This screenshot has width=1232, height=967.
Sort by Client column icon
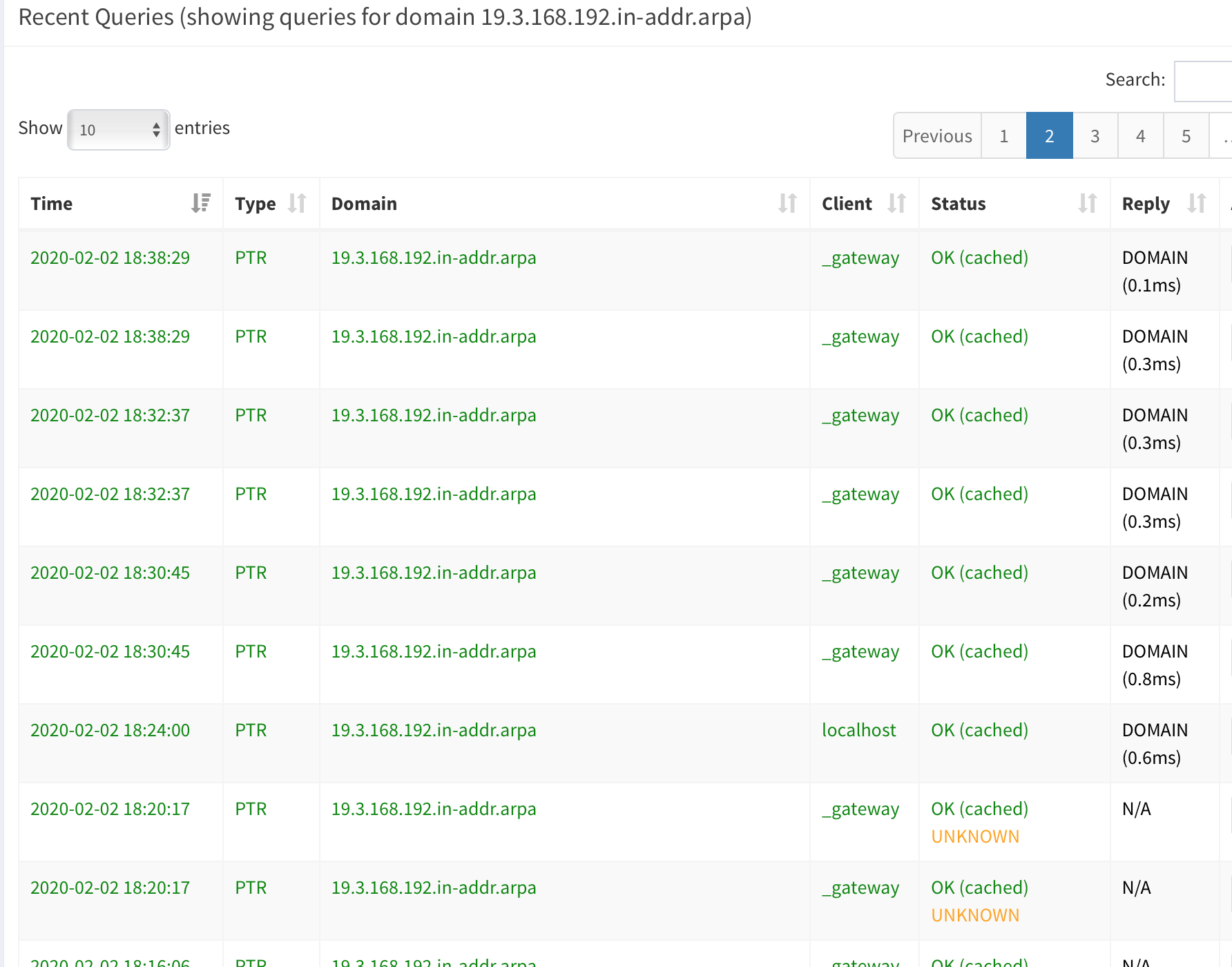coord(896,203)
